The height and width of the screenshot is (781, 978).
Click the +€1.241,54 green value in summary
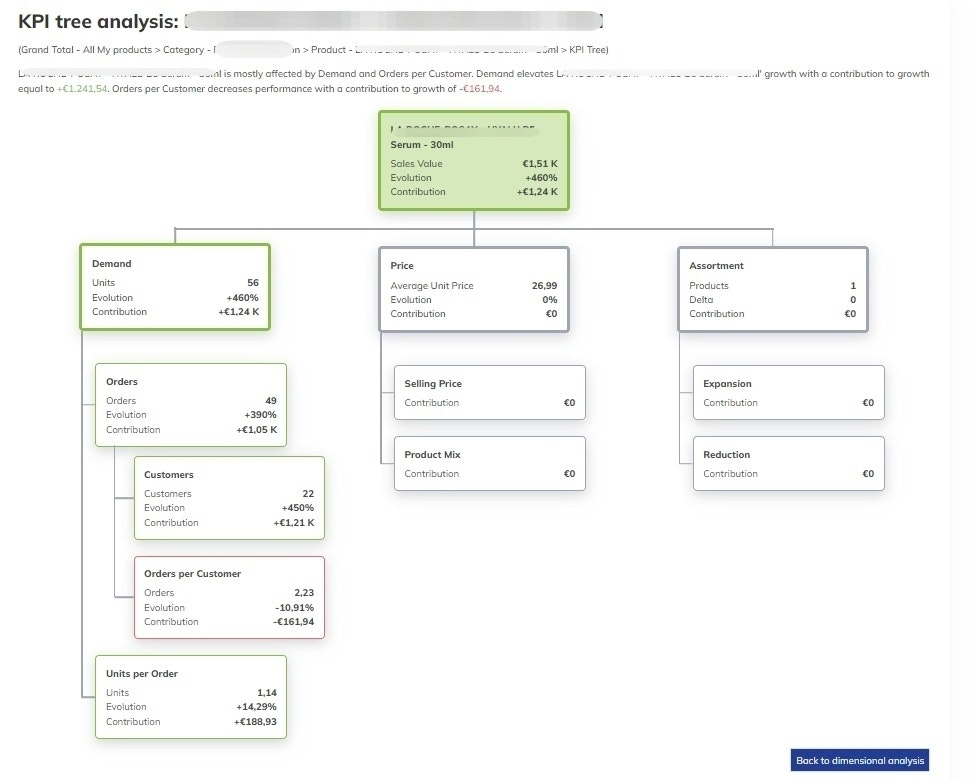[82, 89]
